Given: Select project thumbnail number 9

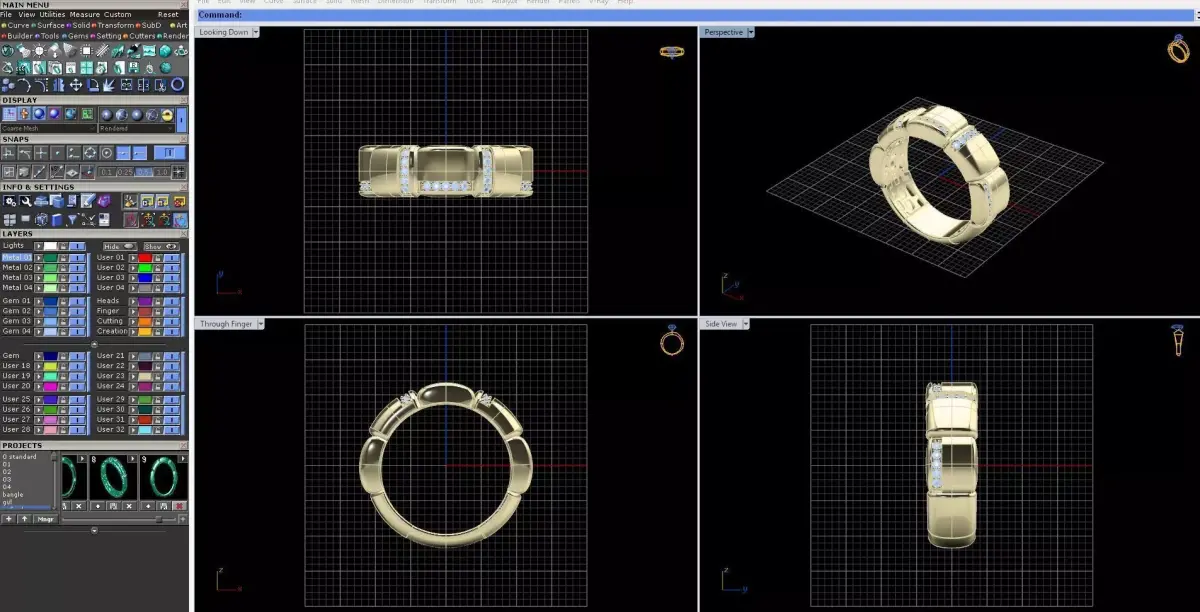Looking at the screenshot, I should pyautogui.click(x=164, y=477).
